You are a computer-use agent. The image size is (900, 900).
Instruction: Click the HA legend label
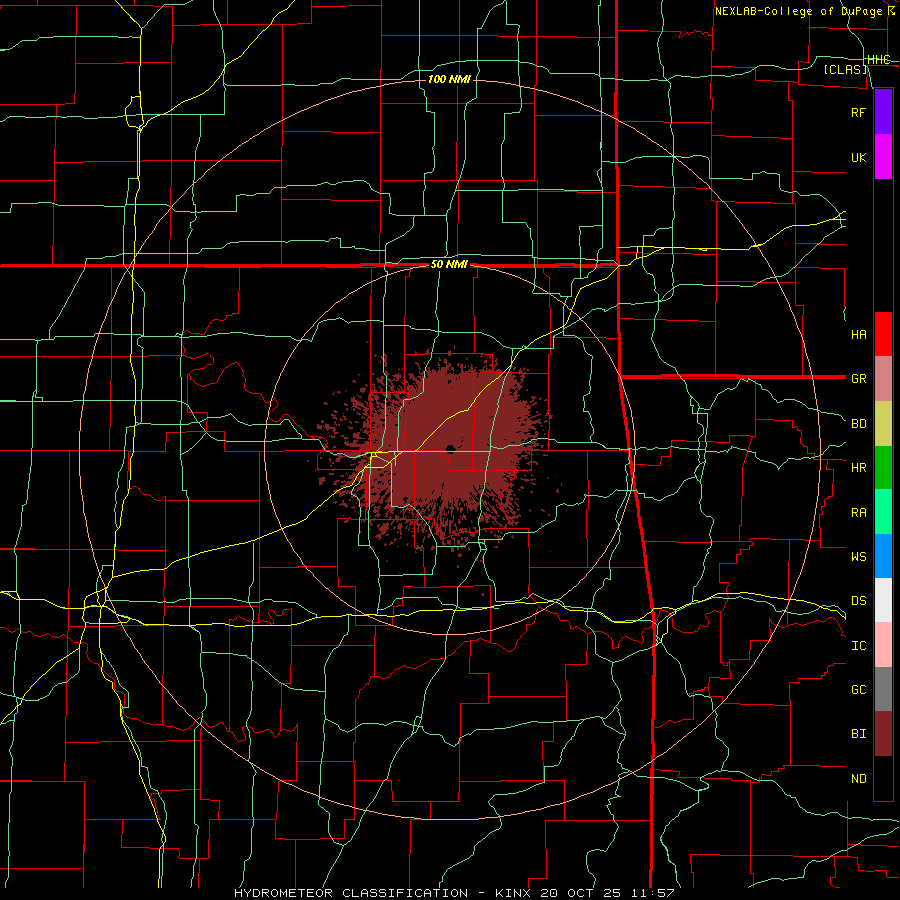[858, 335]
